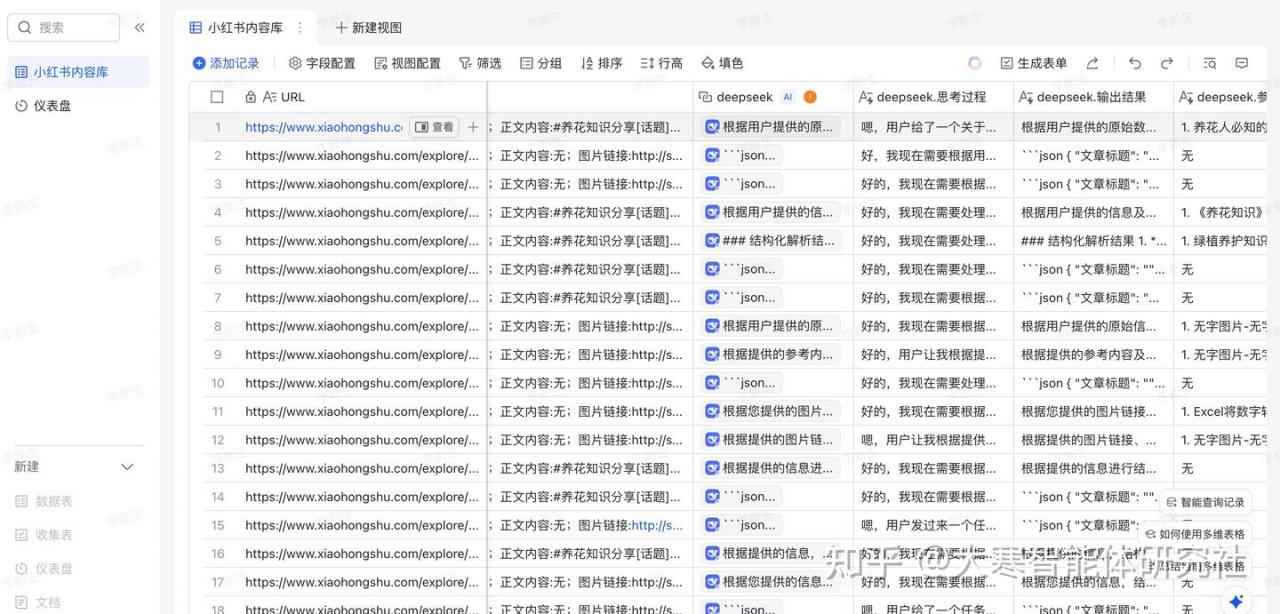Open 视图配置 view settings
Image resolution: width=1280 pixels, height=614 pixels.
coord(407,63)
